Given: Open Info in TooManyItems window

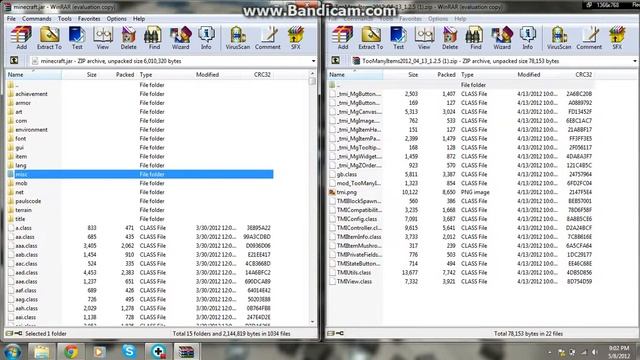Looking at the screenshot, I should [528, 38].
